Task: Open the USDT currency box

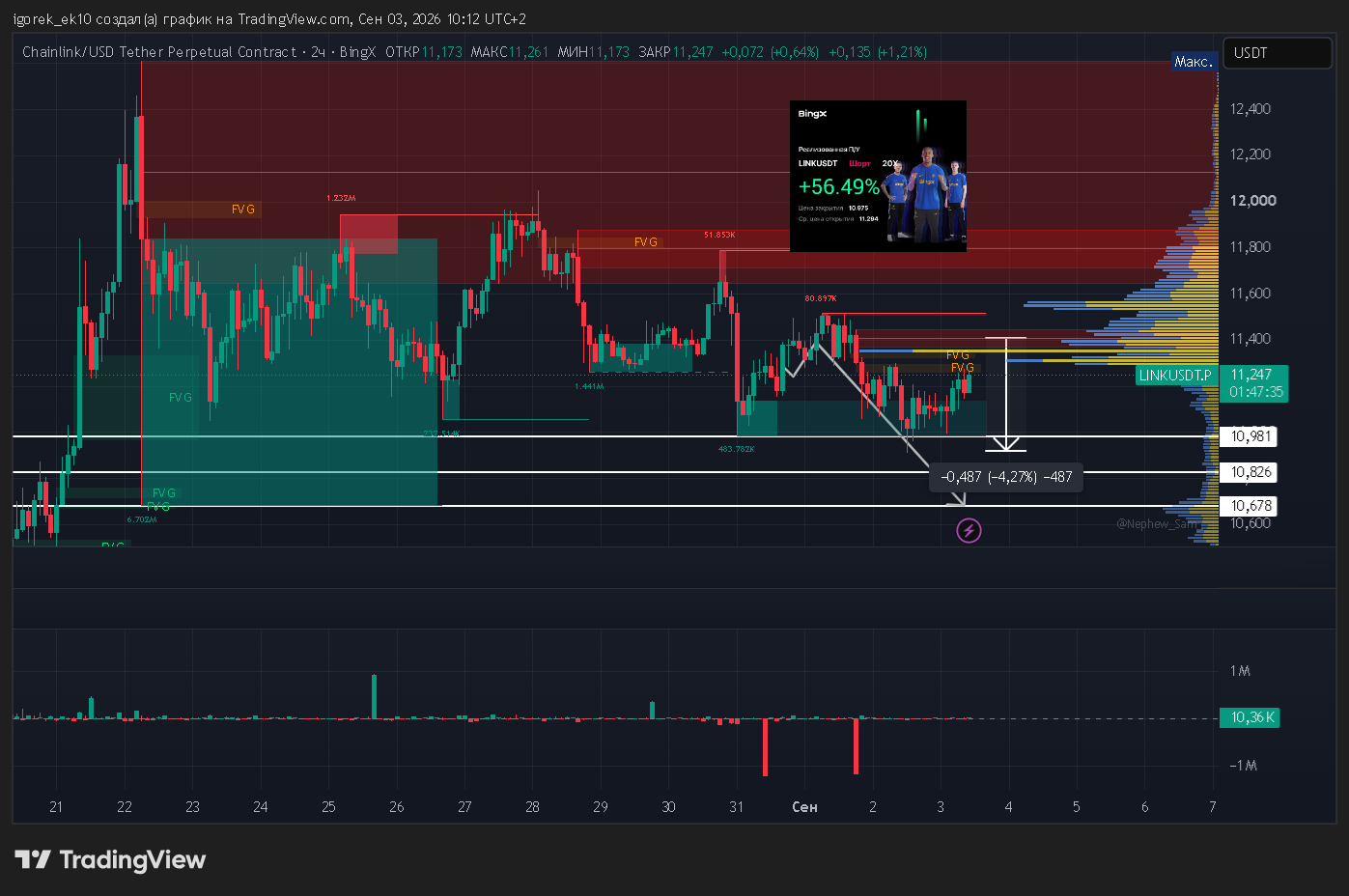Action: click(x=1277, y=53)
